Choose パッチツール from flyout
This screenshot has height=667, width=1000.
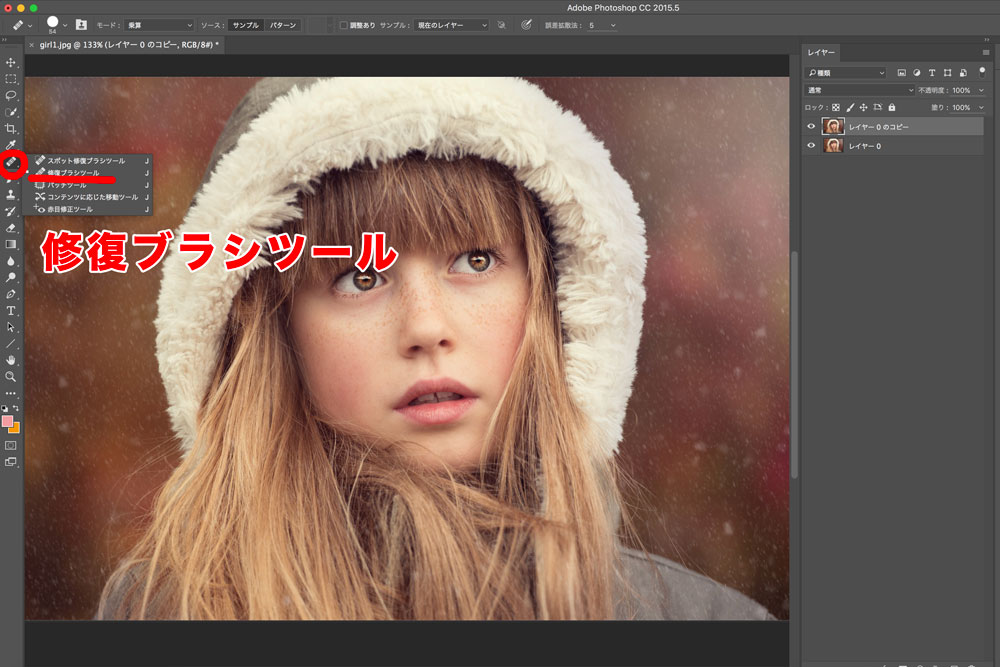pos(88,185)
